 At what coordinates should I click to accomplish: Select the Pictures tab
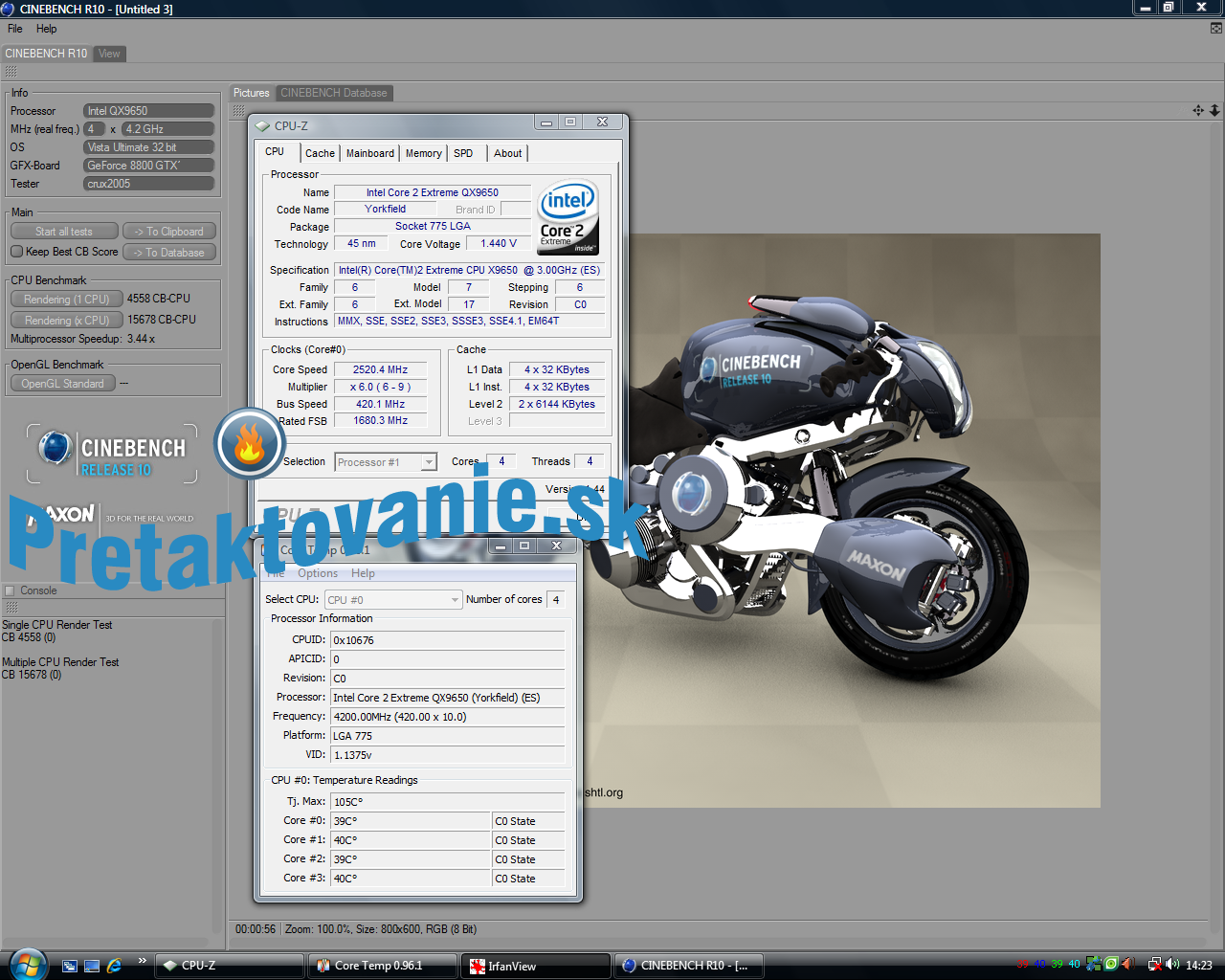coord(252,93)
